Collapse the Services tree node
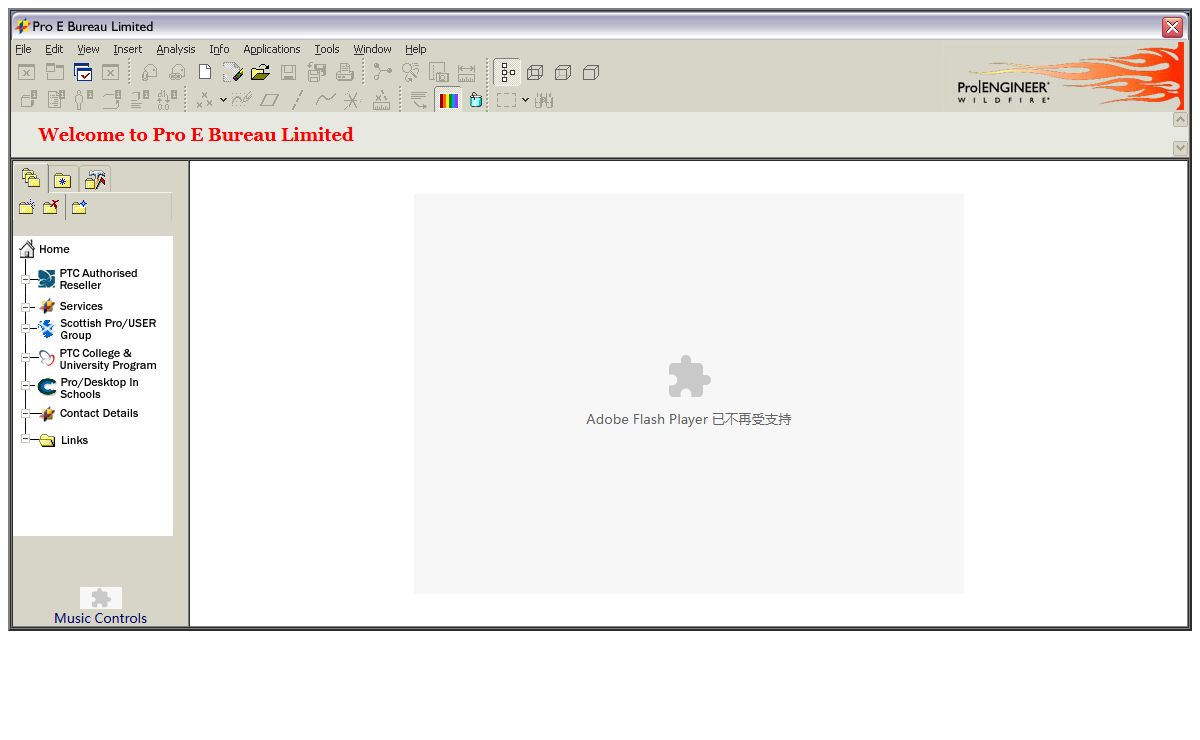Screen dimensions: 1200x740 pos(26,306)
